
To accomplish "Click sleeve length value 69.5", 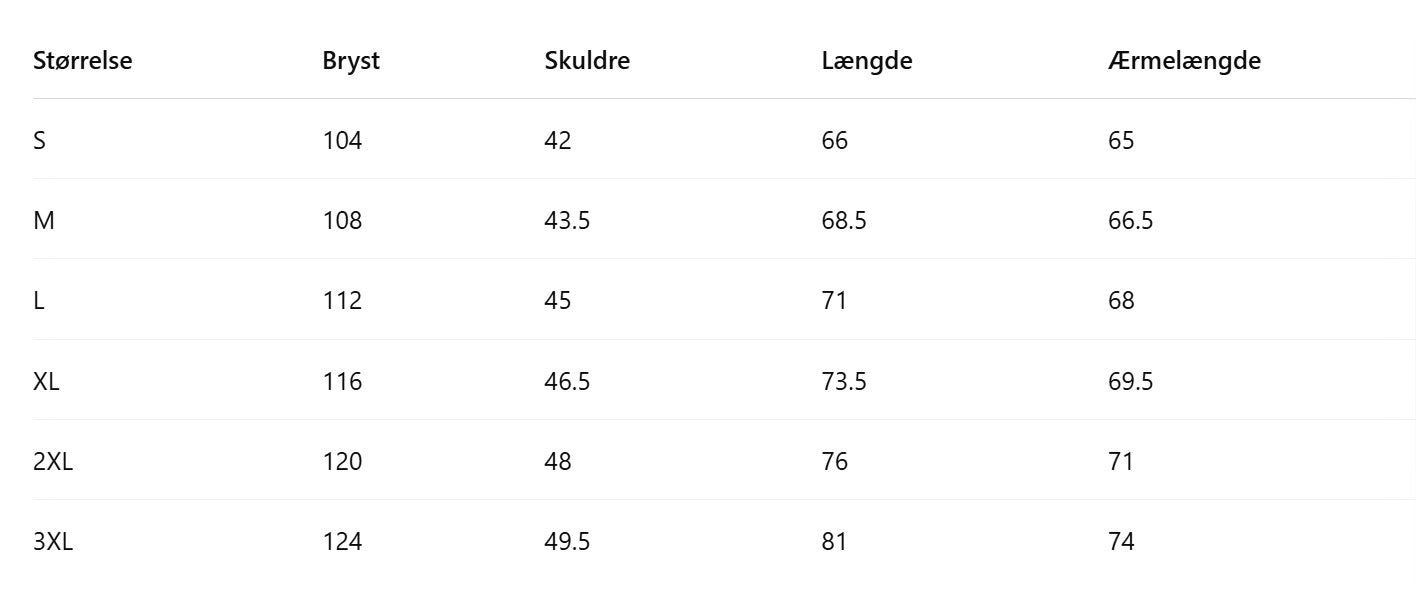I will point(1130,382).
